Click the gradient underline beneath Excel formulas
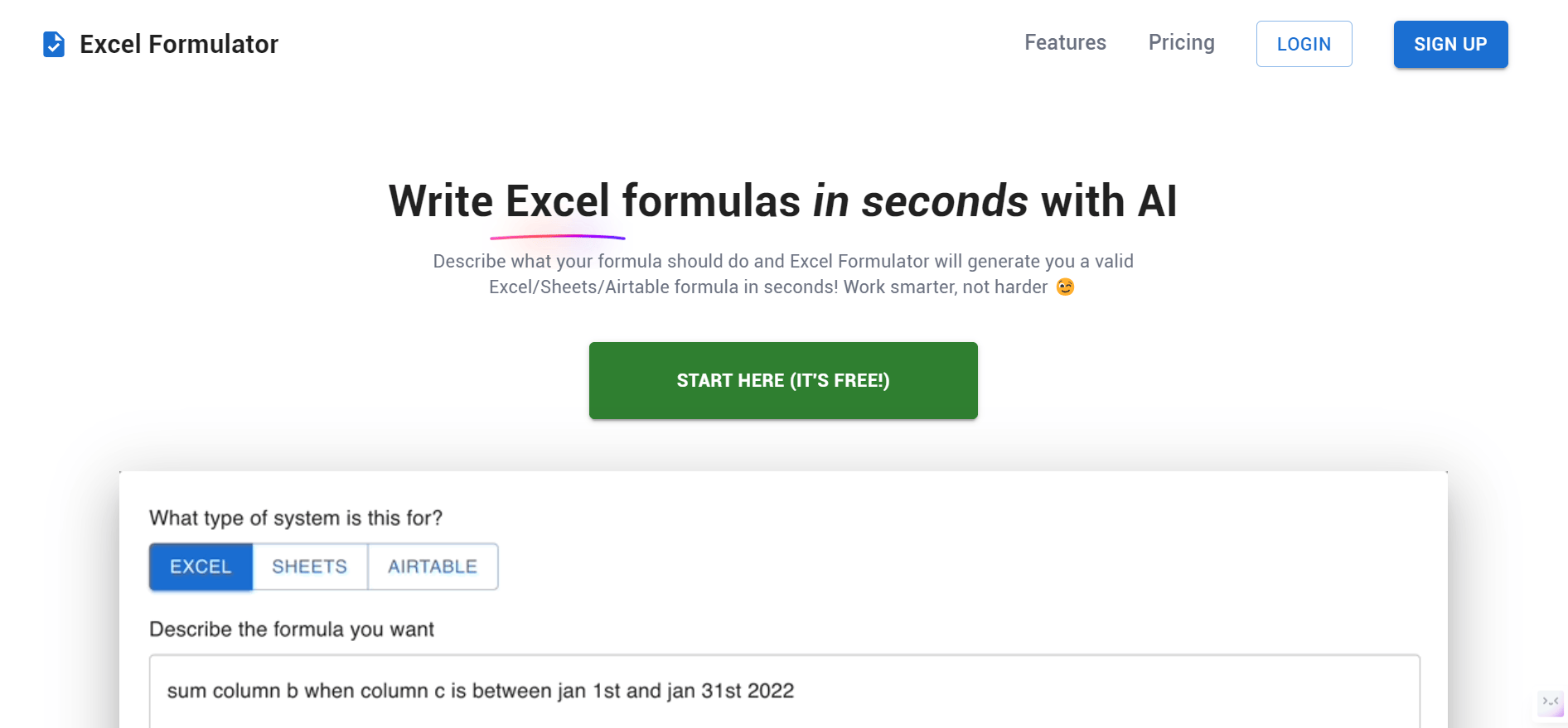The height and width of the screenshot is (728, 1568). (558, 237)
